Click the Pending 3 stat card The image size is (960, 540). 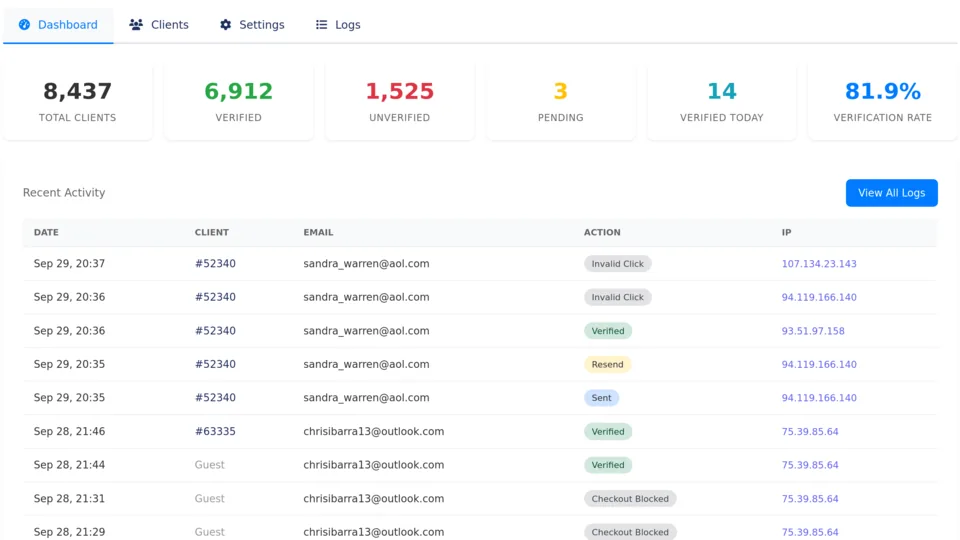click(x=560, y=101)
